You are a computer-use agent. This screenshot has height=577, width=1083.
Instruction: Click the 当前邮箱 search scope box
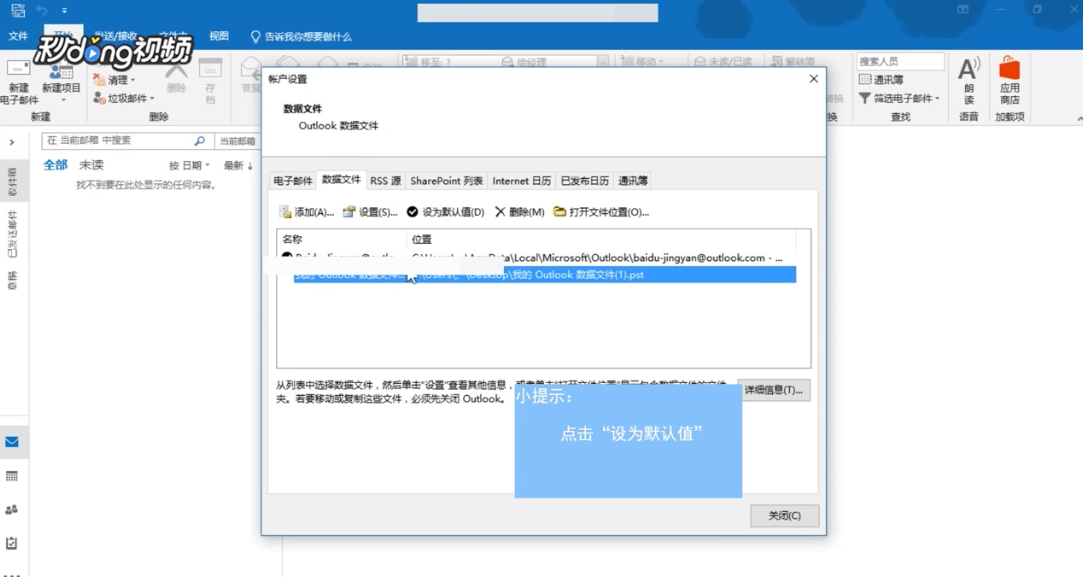click(x=237, y=140)
